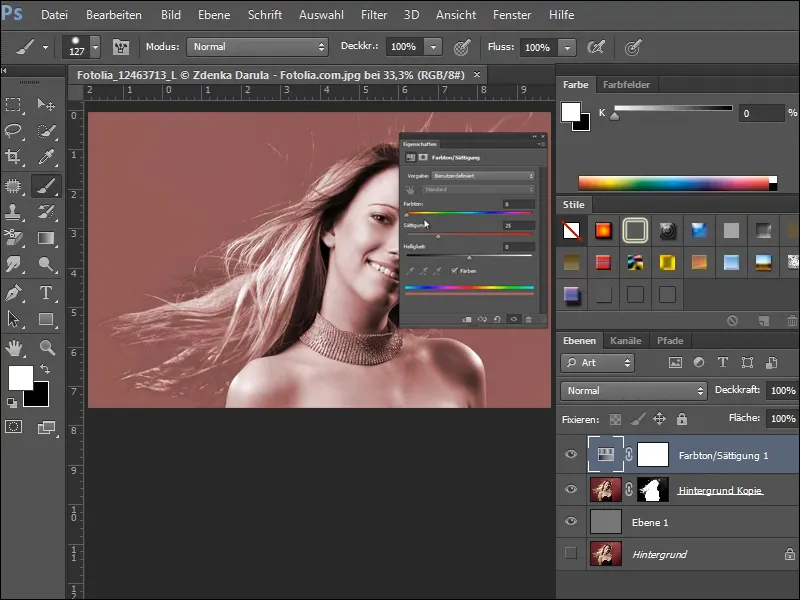Select the Lasso tool
Image resolution: width=800 pixels, height=600 pixels.
tap(13, 131)
